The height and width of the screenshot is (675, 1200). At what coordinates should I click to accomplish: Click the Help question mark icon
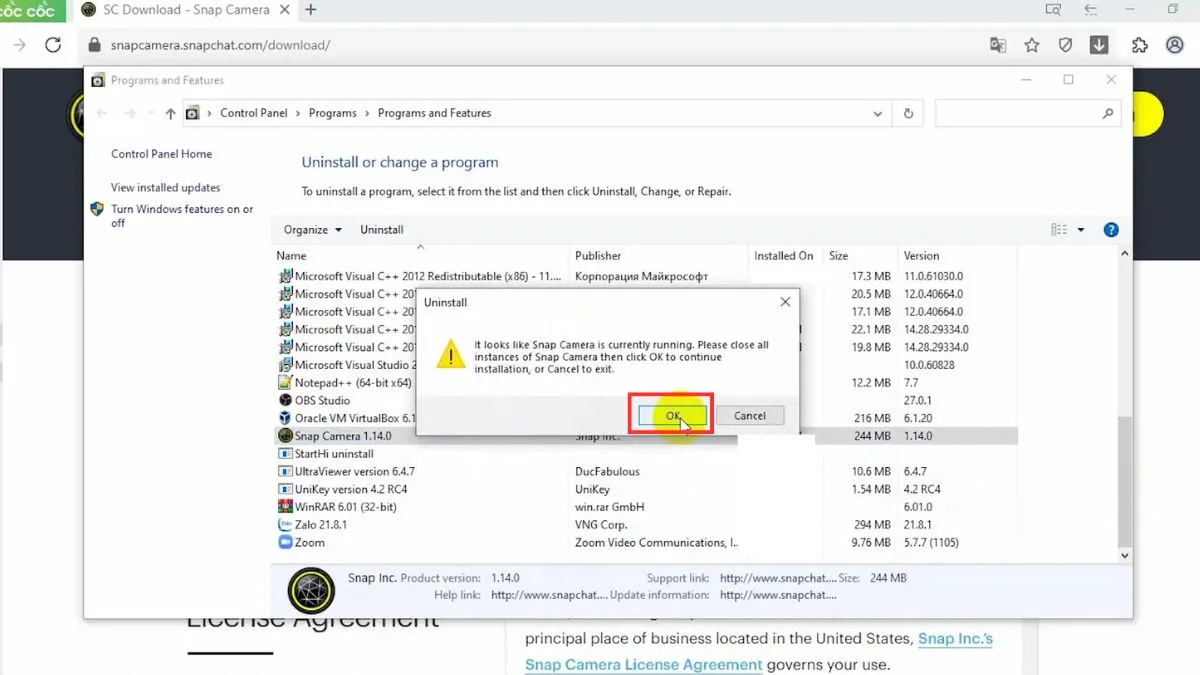(1111, 230)
